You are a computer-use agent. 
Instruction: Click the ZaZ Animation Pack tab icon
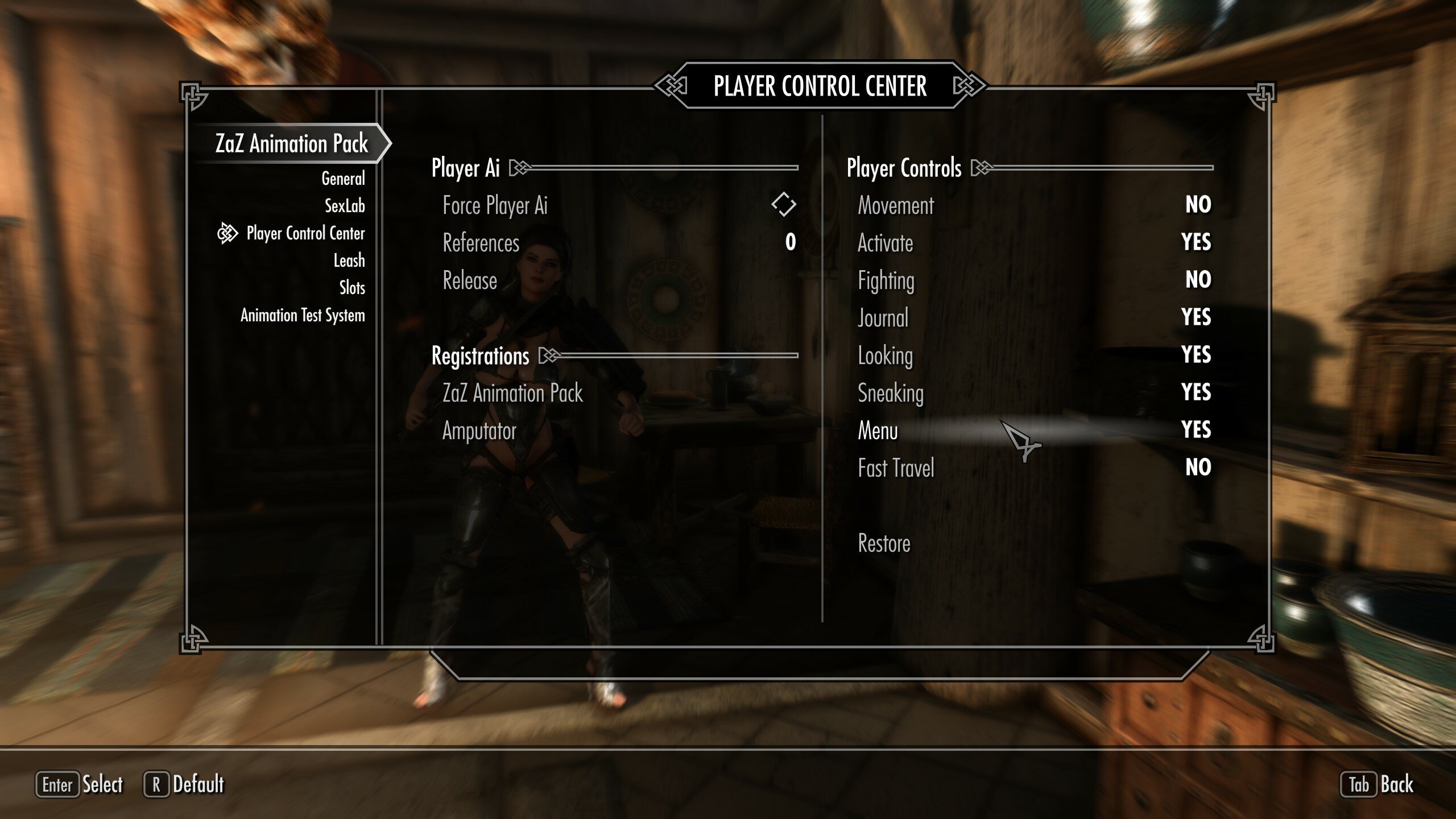pyautogui.click(x=290, y=143)
